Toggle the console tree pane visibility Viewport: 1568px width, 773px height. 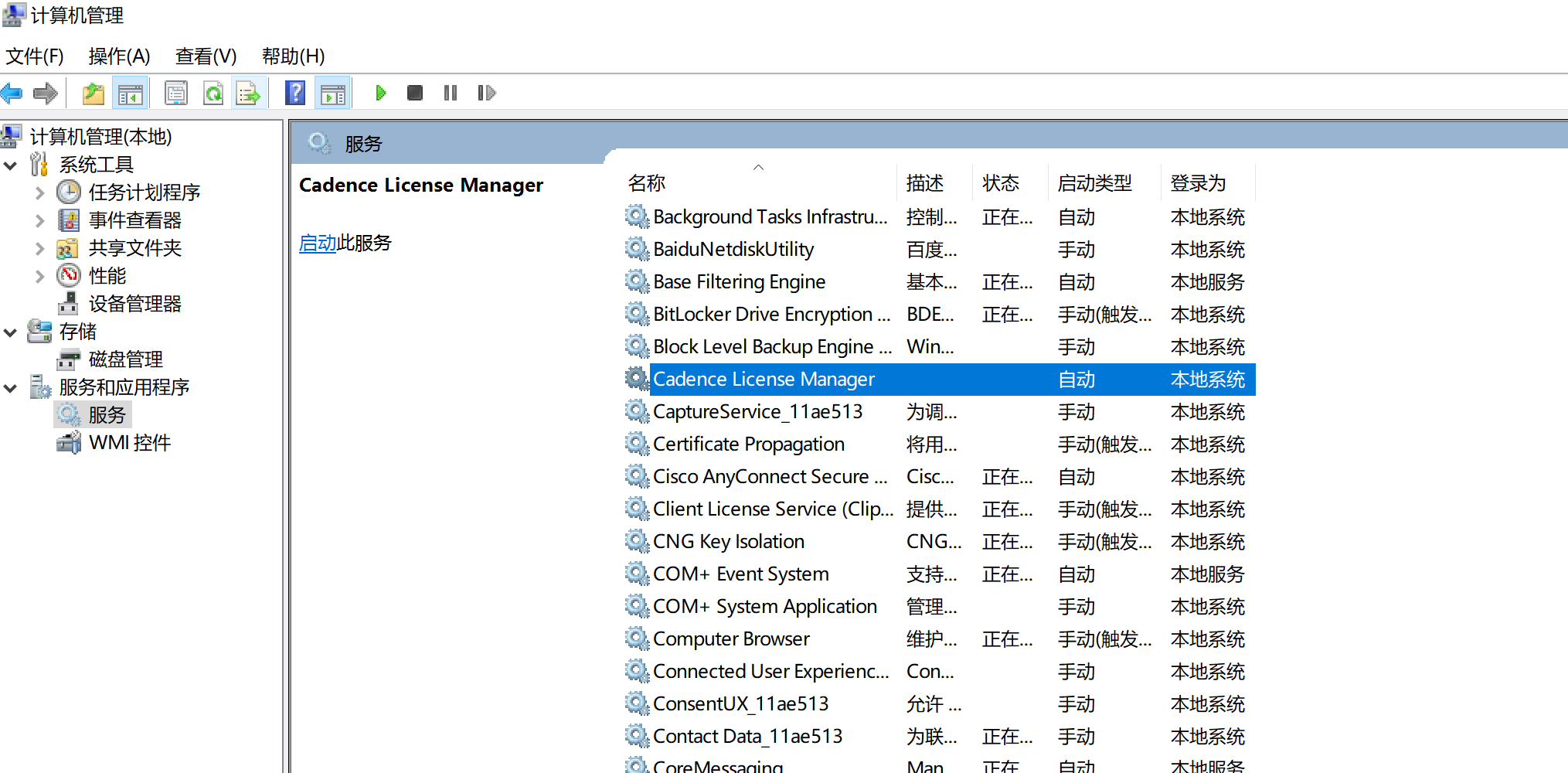[130, 93]
